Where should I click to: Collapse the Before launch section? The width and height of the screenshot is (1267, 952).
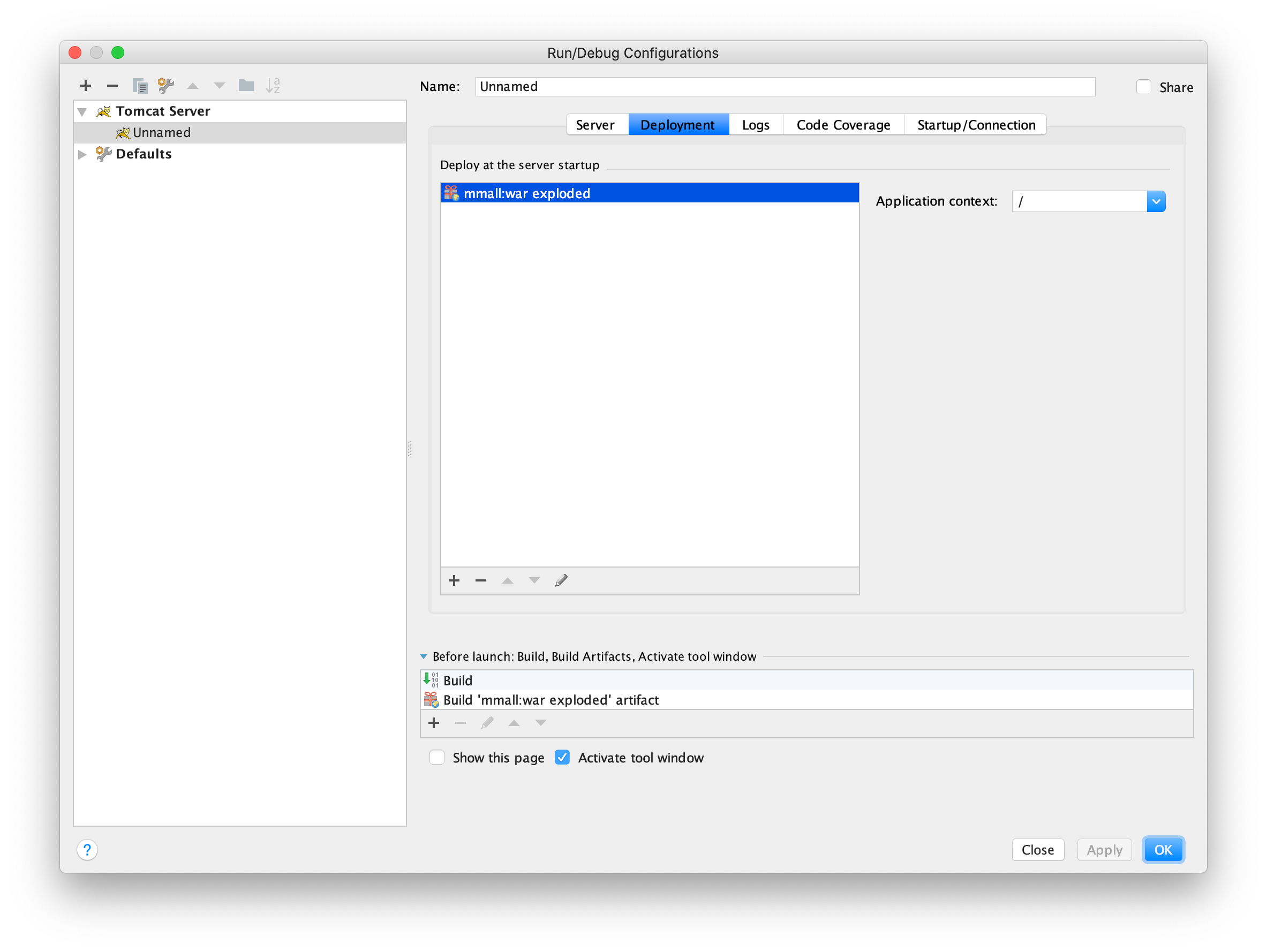pyautogui.click(x=424, y=656)
